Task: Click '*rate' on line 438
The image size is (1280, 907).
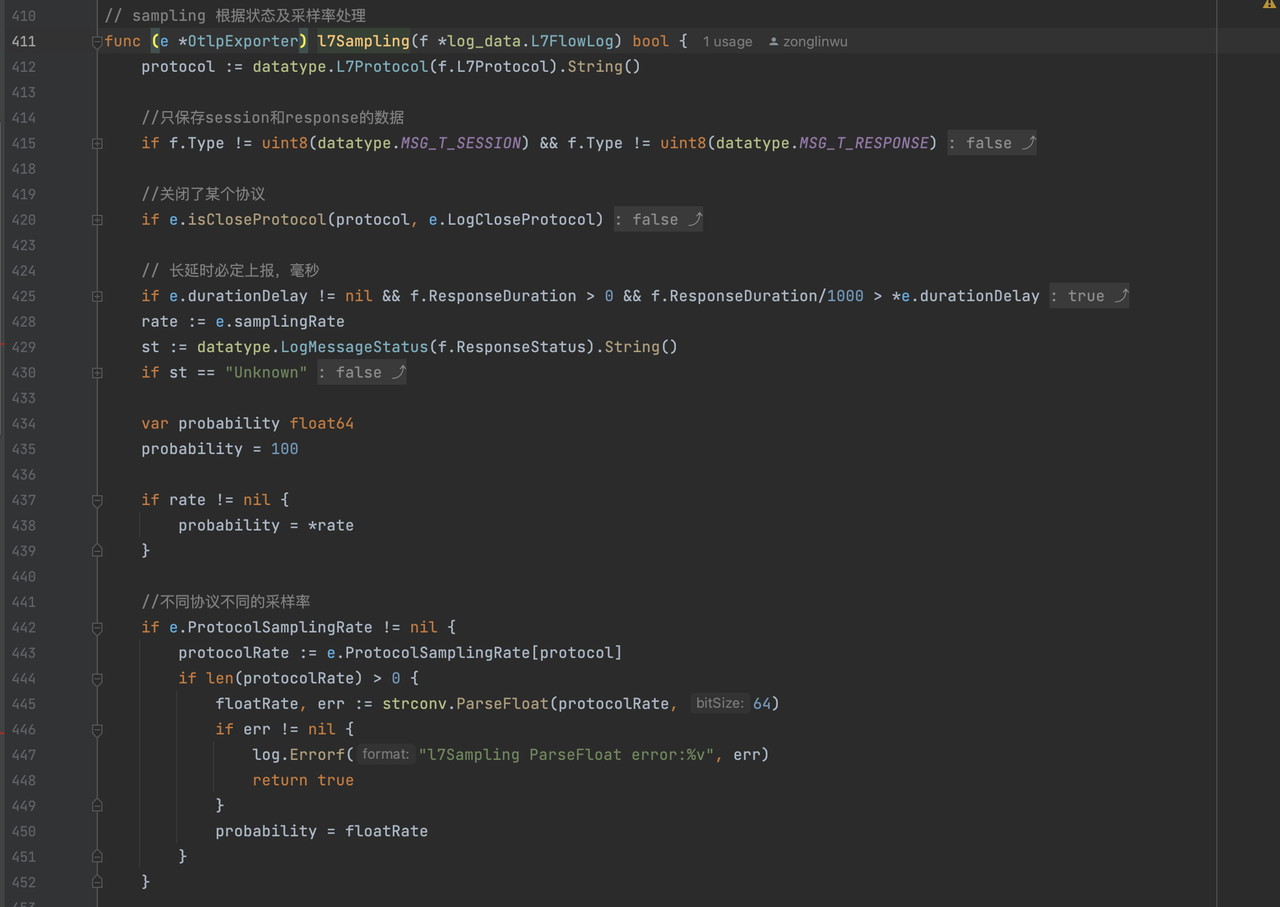Action: pos(331,525)
